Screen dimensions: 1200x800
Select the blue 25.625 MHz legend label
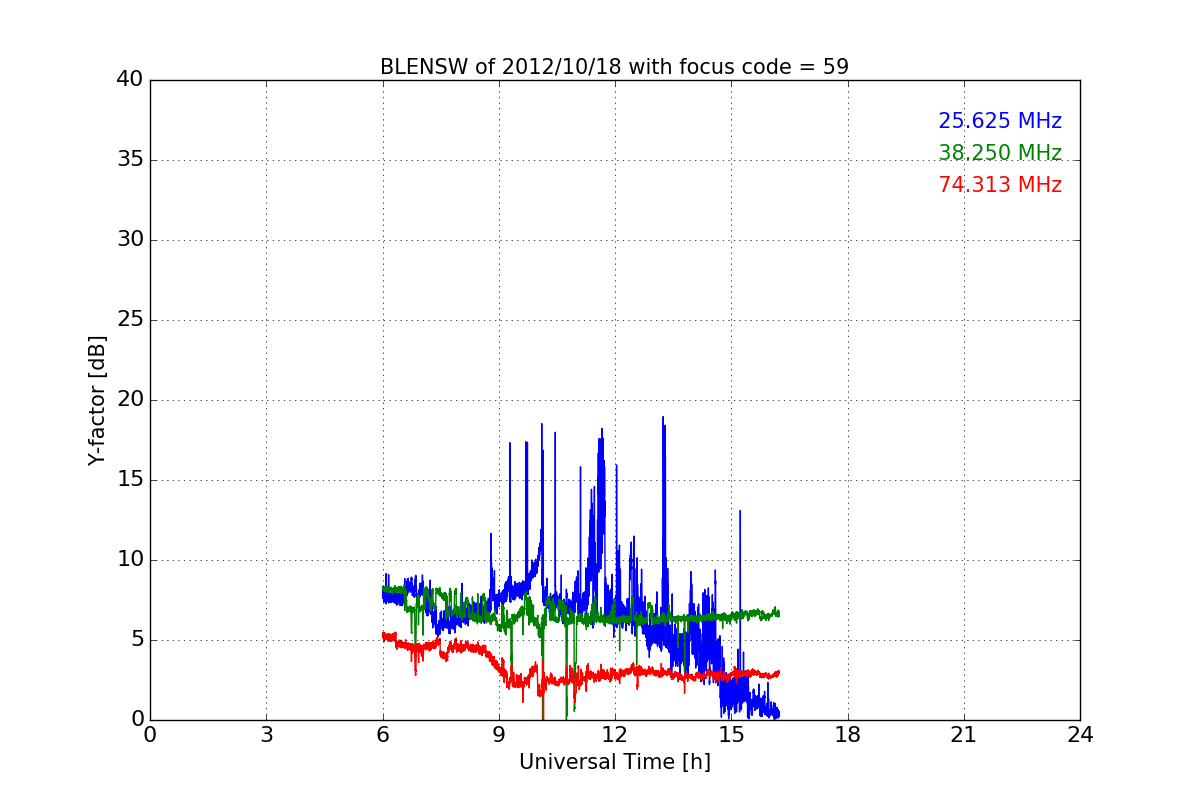pos(1000,121)
